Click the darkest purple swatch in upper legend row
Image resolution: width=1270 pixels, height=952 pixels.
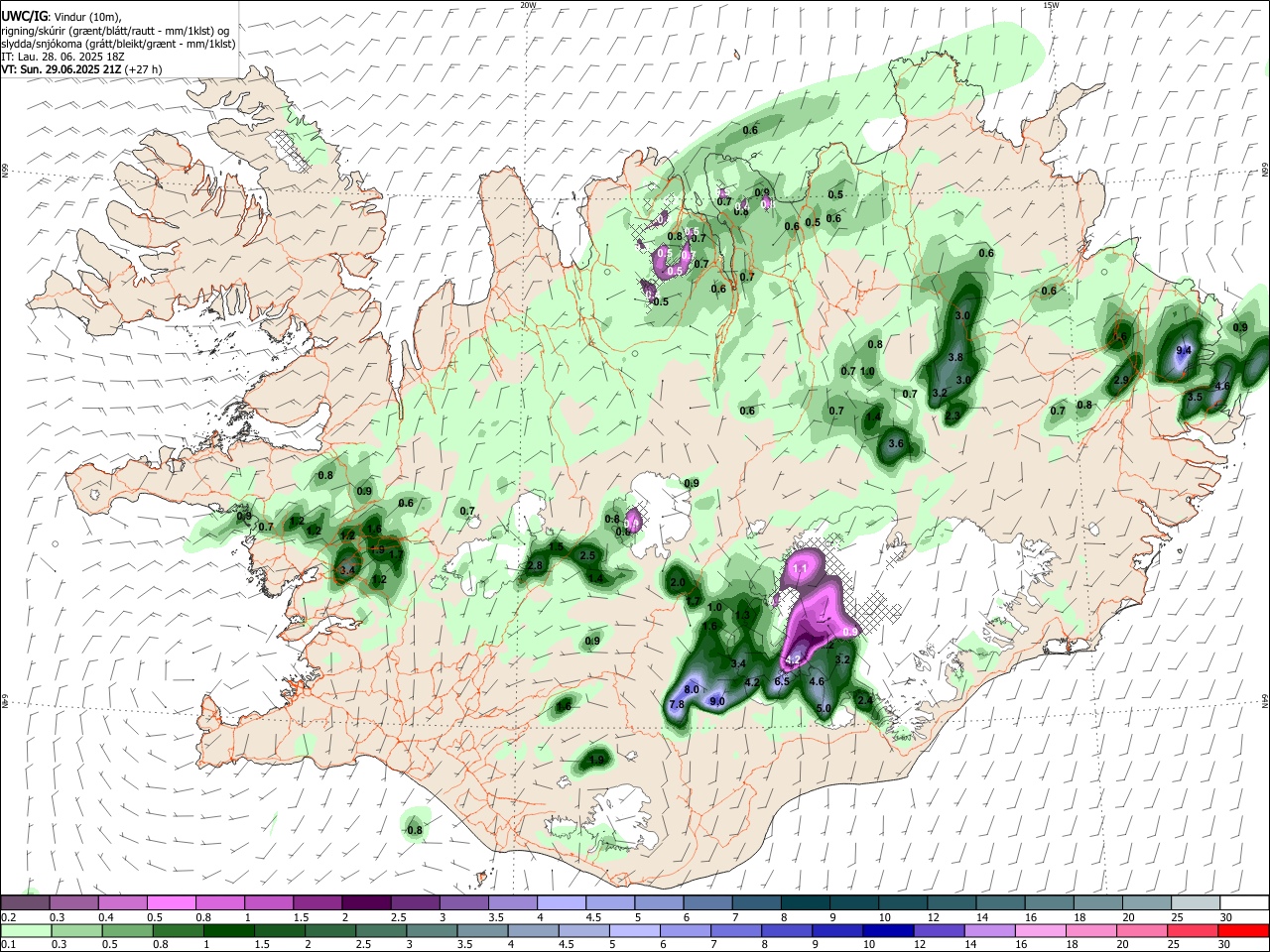coord(366,902)
